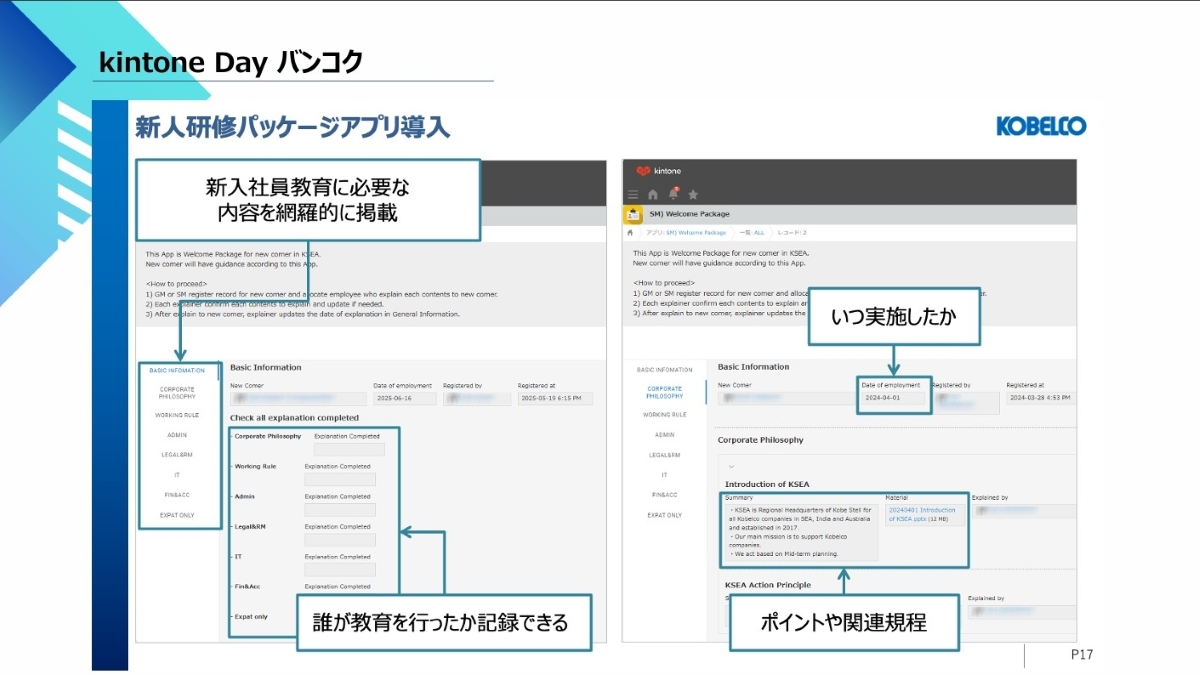Click breadcrumb record text レコード: 2
The width and height of the screenshot is (1200, 675).
click(792, 232)
